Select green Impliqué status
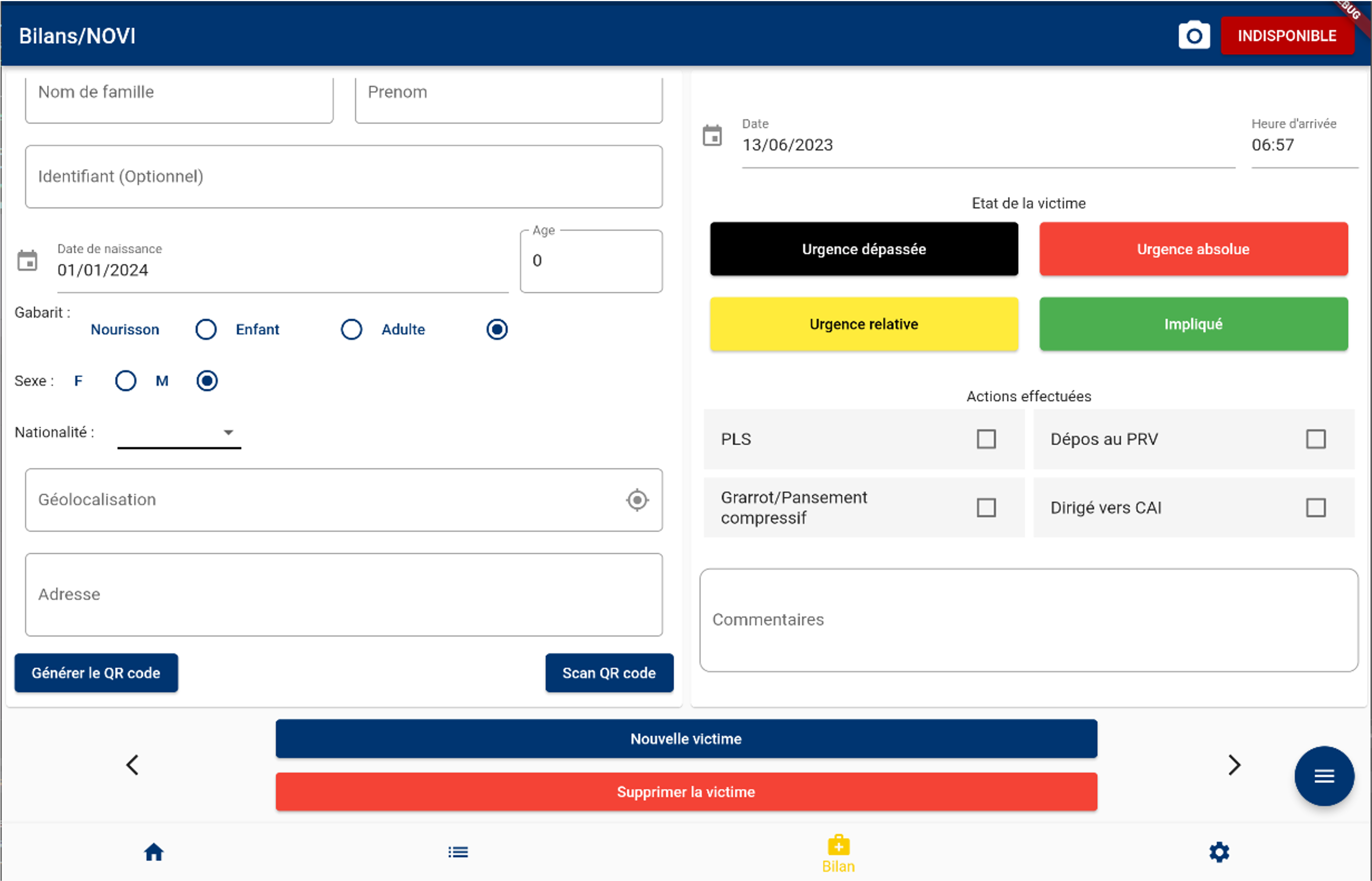Image resolution: width=1372 pixels, height=881 pixels. 1193,324
